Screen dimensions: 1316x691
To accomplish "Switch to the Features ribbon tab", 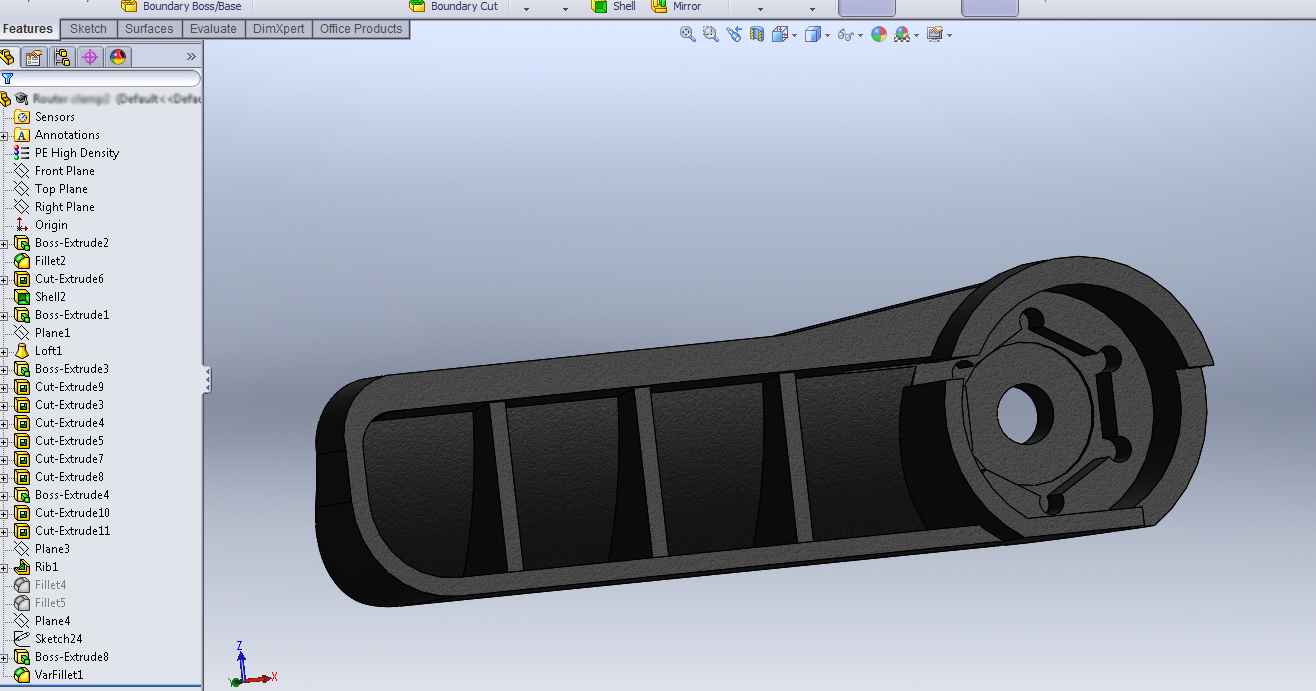I will [28, 29].
